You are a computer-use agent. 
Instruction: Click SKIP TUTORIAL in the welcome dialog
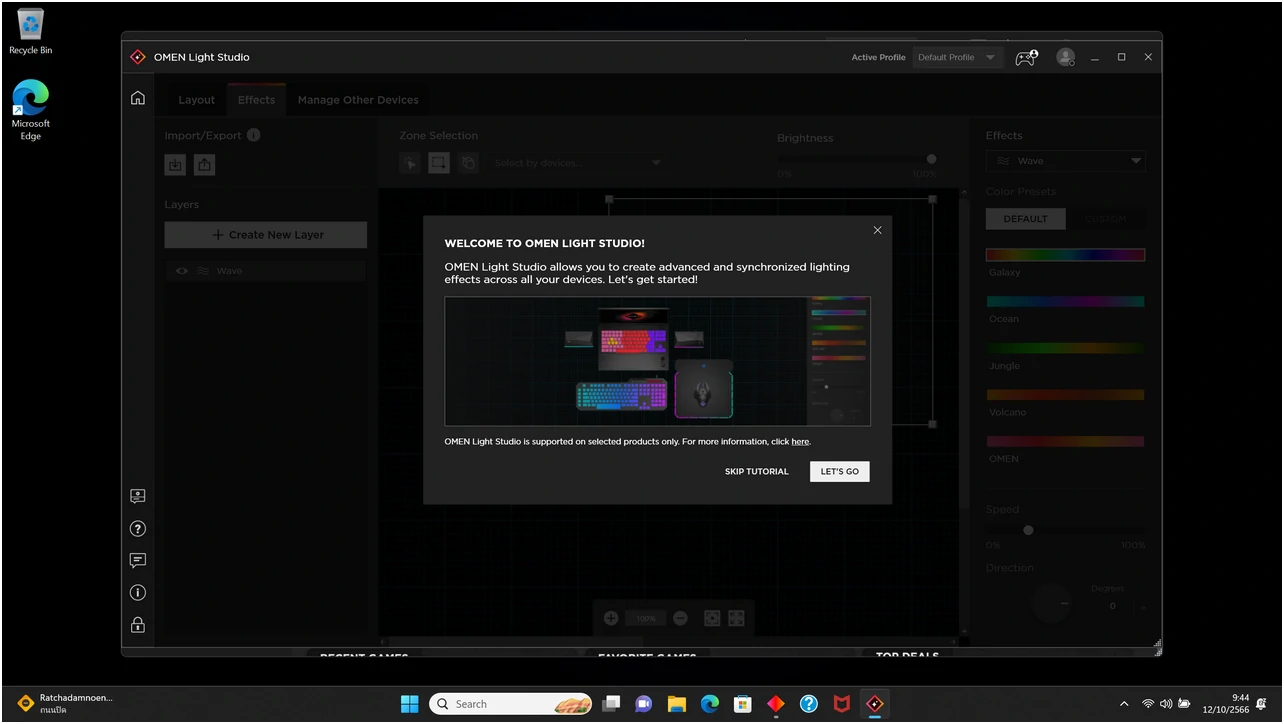[x=757, y=471]
